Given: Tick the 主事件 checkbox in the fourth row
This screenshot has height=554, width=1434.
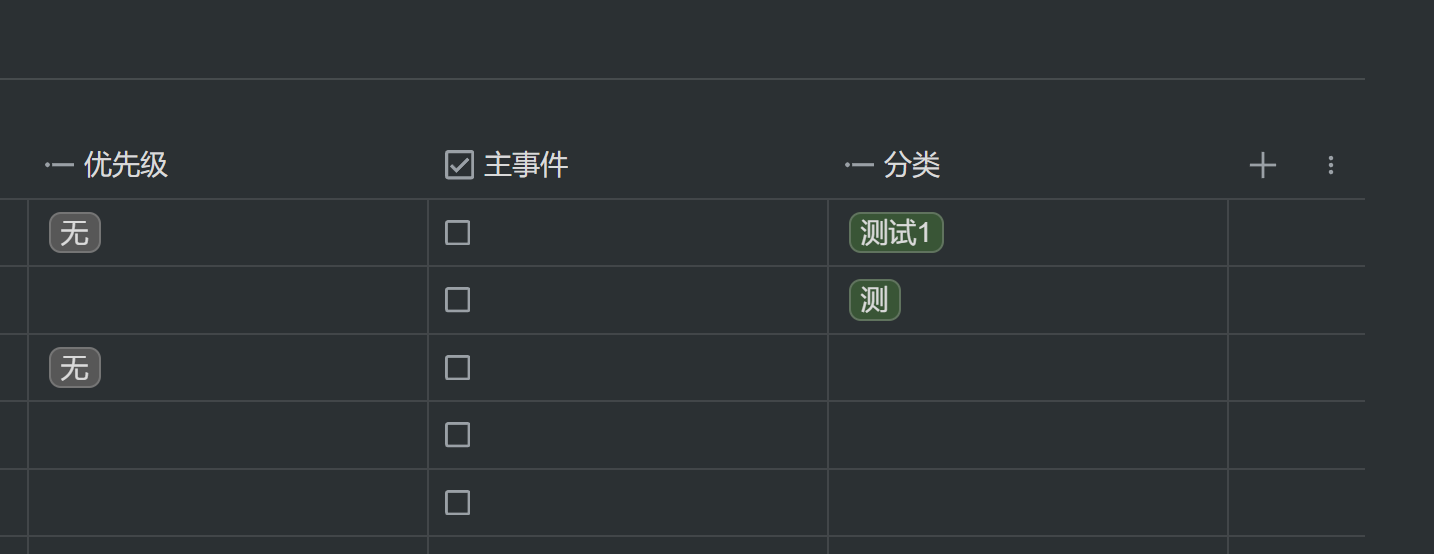Looking at the screenshot, I should [x=457, y=435].
